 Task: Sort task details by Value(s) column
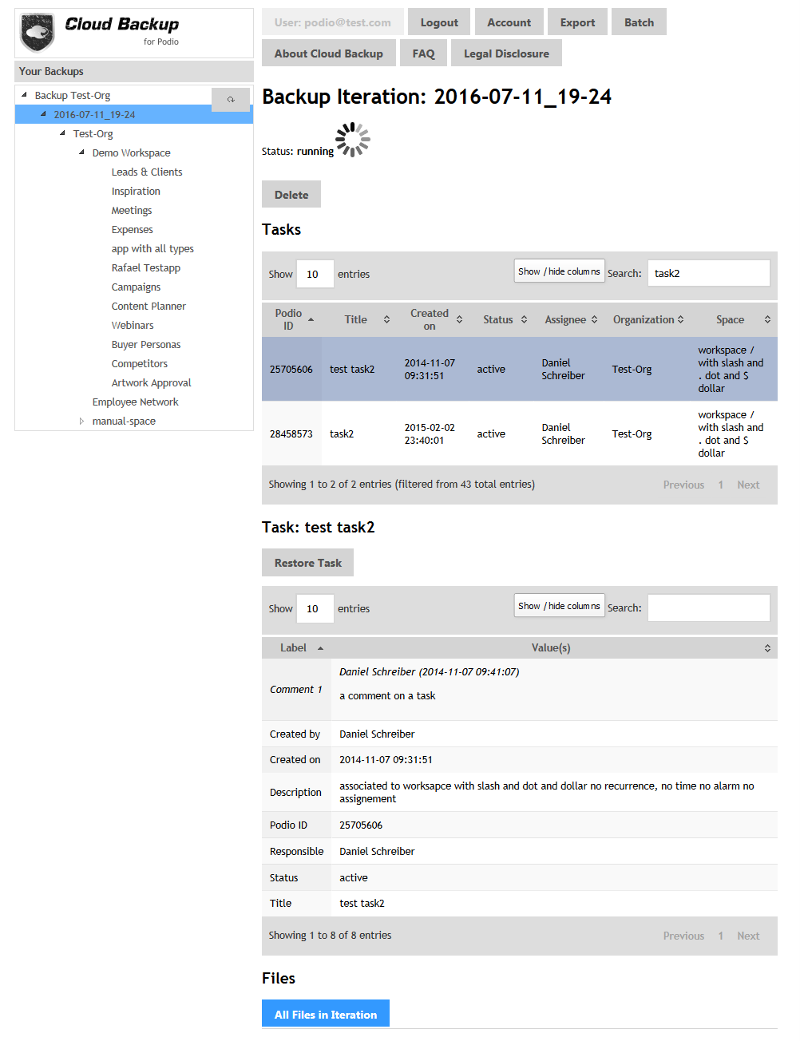coord(767,648)
